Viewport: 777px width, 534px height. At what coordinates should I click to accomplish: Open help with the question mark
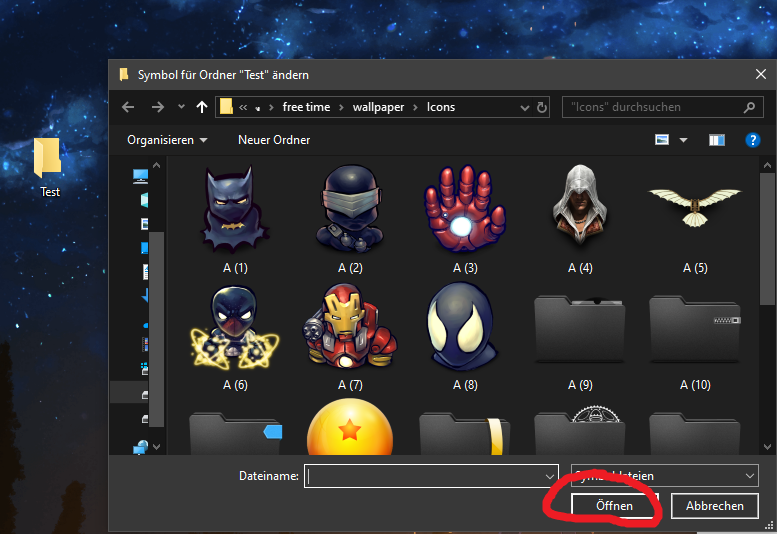tap(753, 140)
